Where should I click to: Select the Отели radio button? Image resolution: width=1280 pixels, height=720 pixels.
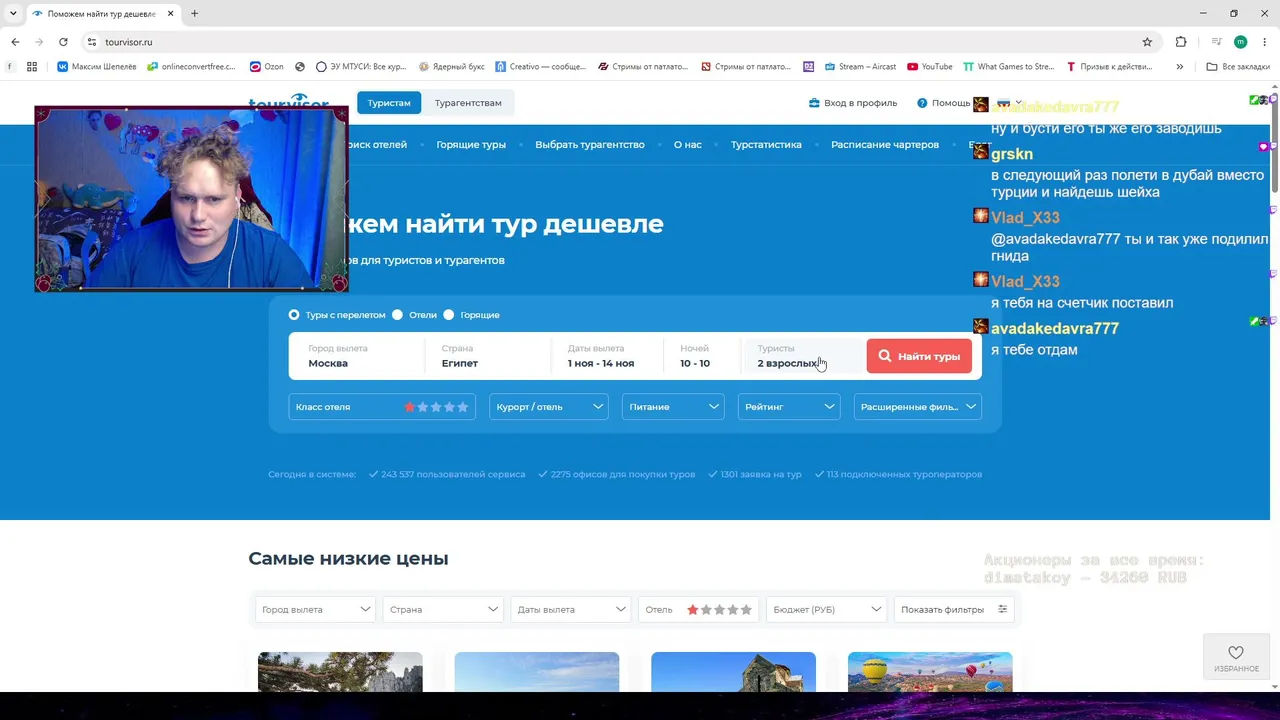click(397, 315)
